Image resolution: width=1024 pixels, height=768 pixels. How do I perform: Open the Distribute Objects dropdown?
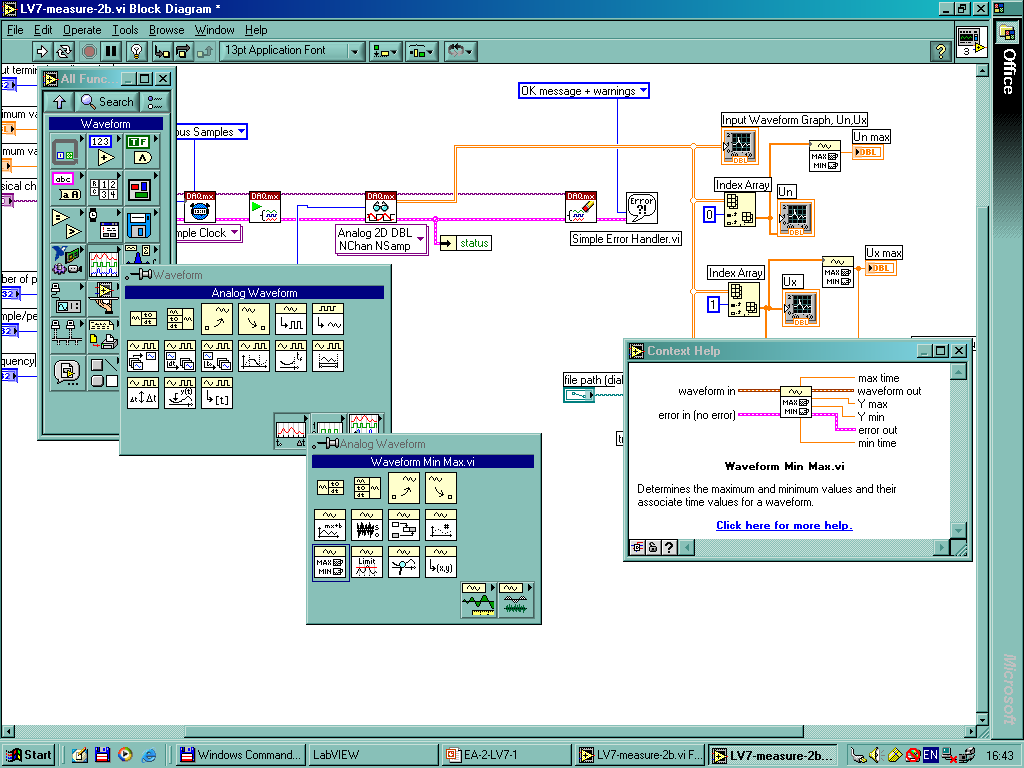(421, 51)
